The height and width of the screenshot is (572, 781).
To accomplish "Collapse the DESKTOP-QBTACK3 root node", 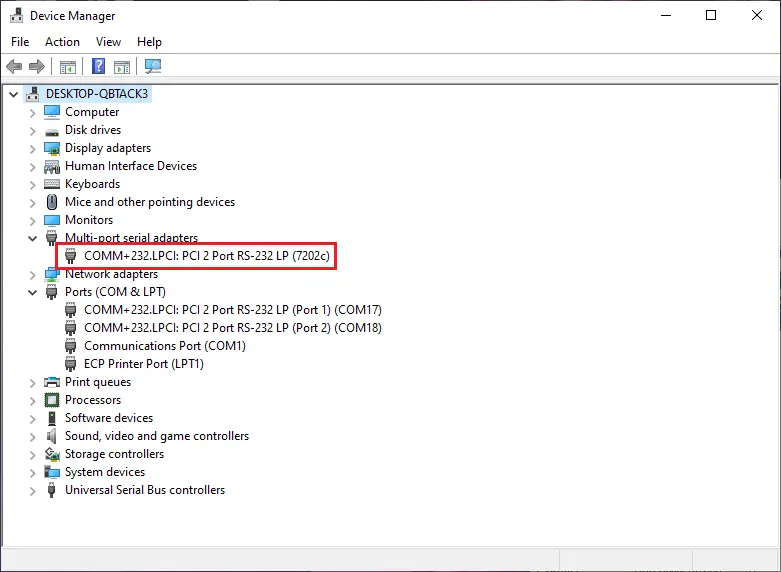I will [x=14, y=94].
